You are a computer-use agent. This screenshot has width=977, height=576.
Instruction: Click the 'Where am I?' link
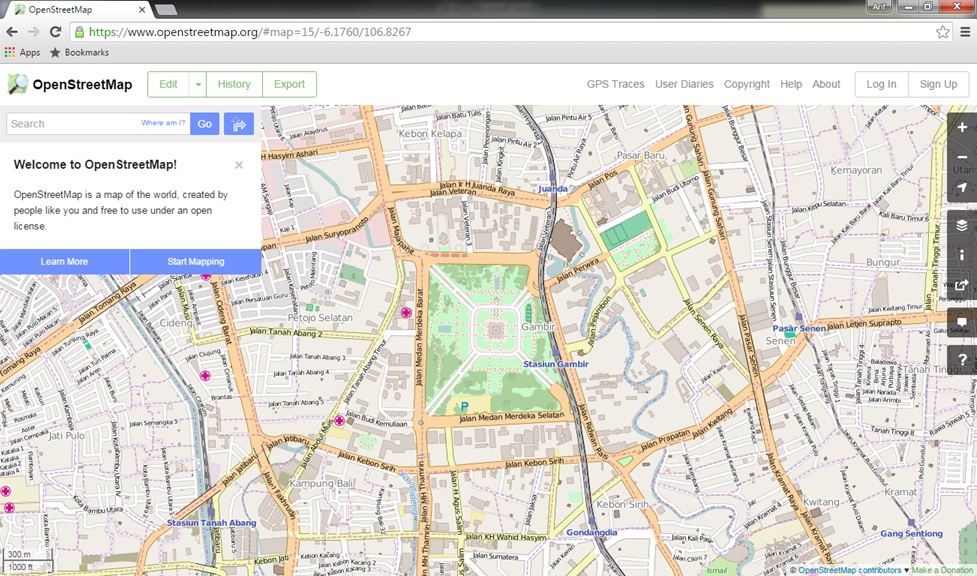click(x=163, y=123)
